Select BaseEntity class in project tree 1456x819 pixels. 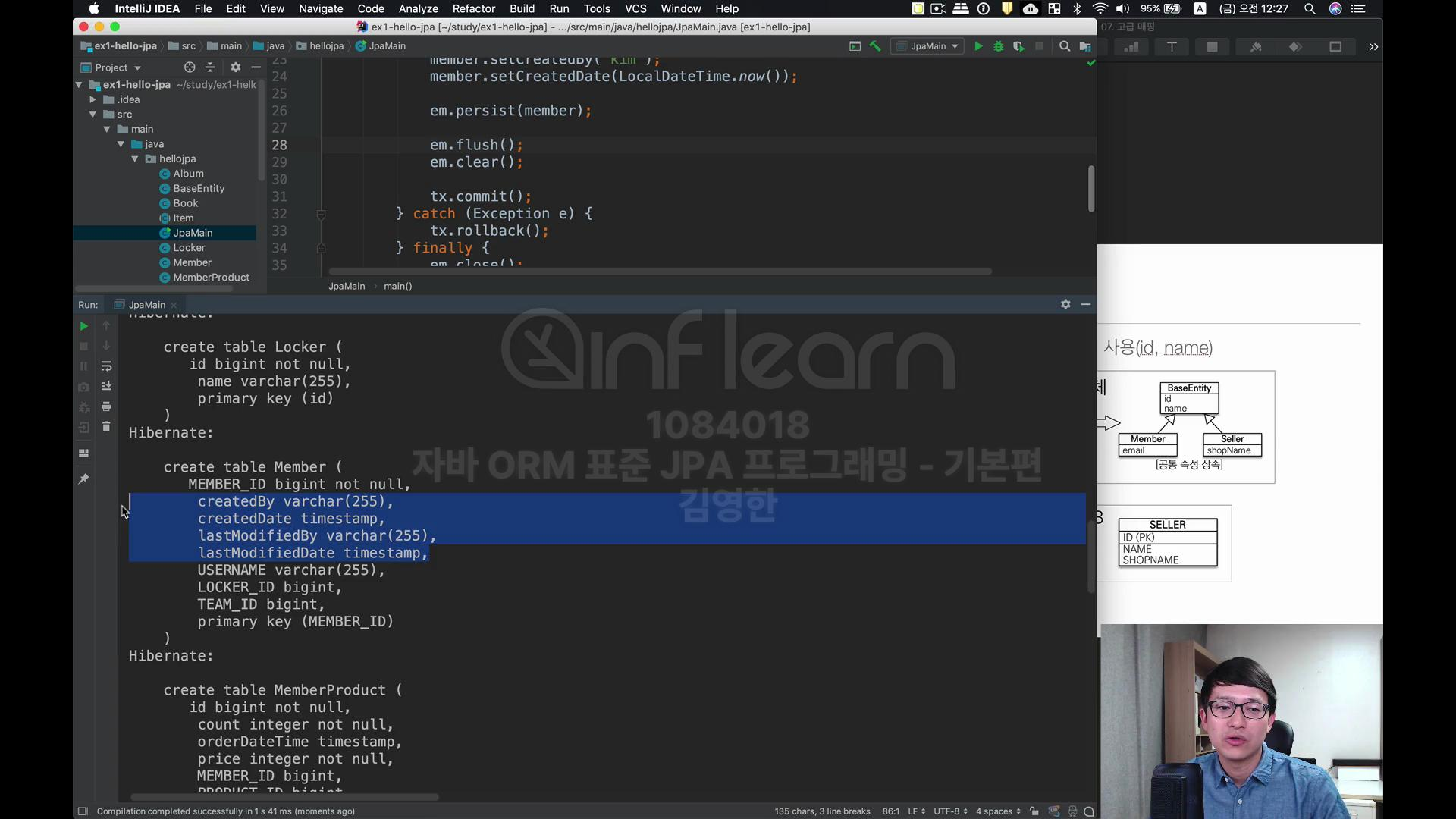[x=199, y=188]
